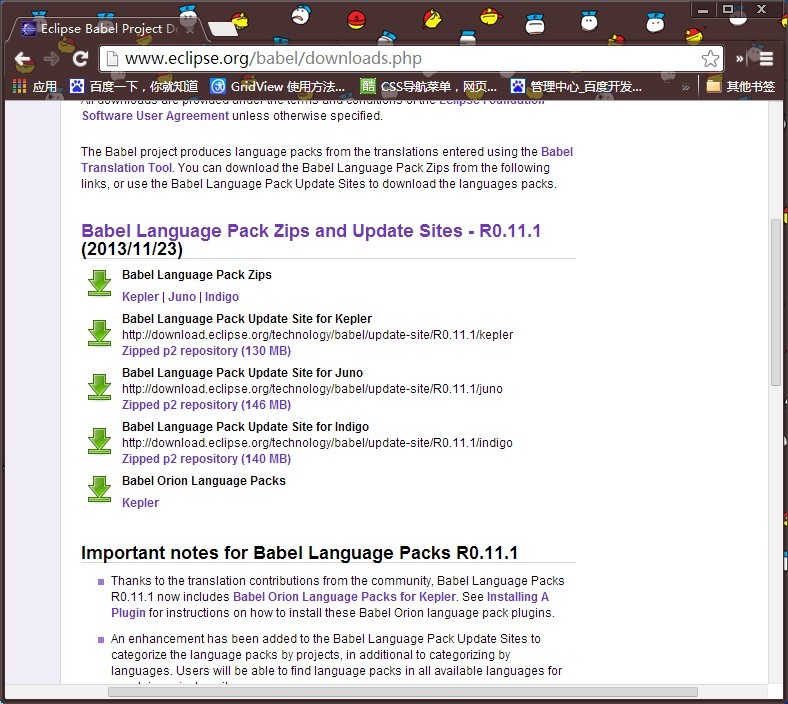Click download icon beside Update Site for Juno
The height and width of the screenshot is (704, 788).
point(100,387)
